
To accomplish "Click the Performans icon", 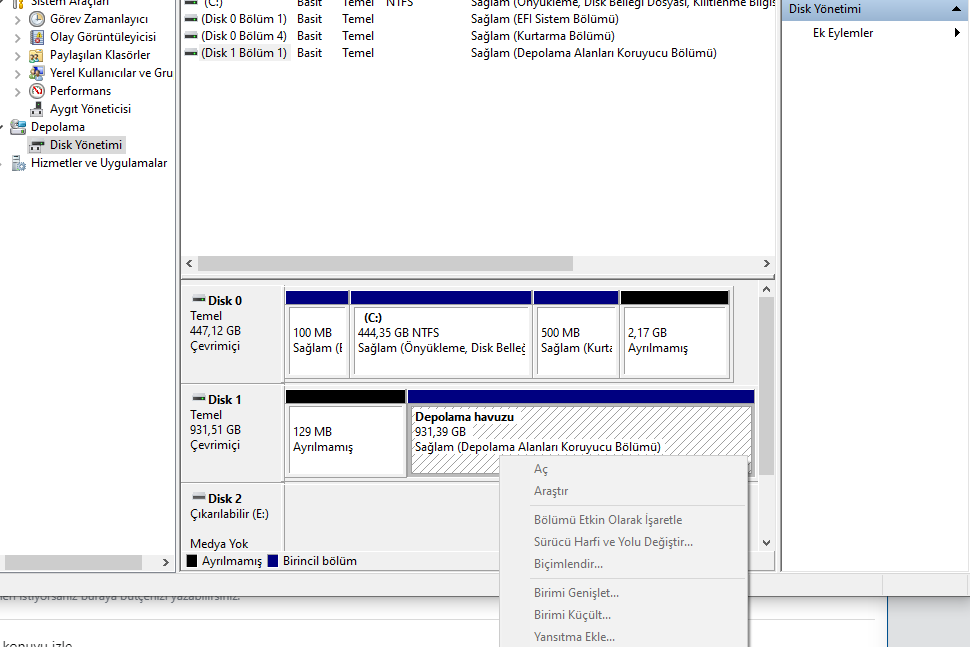I will tap(37, 91).
